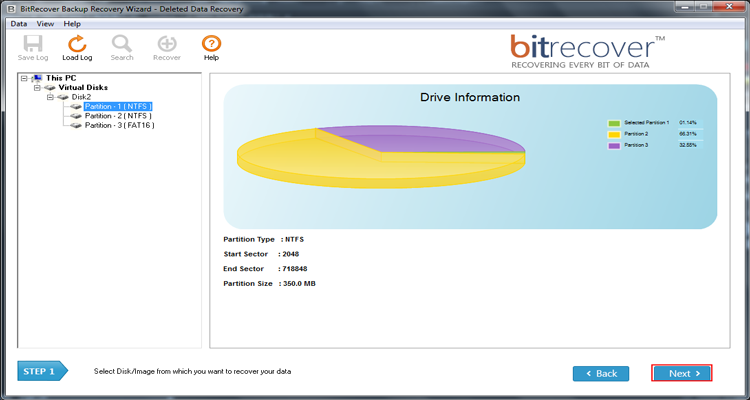Select Partition - 3 ( FAT16 ) in tree
This screenshot has height=400, width=750.
[120, 125]
